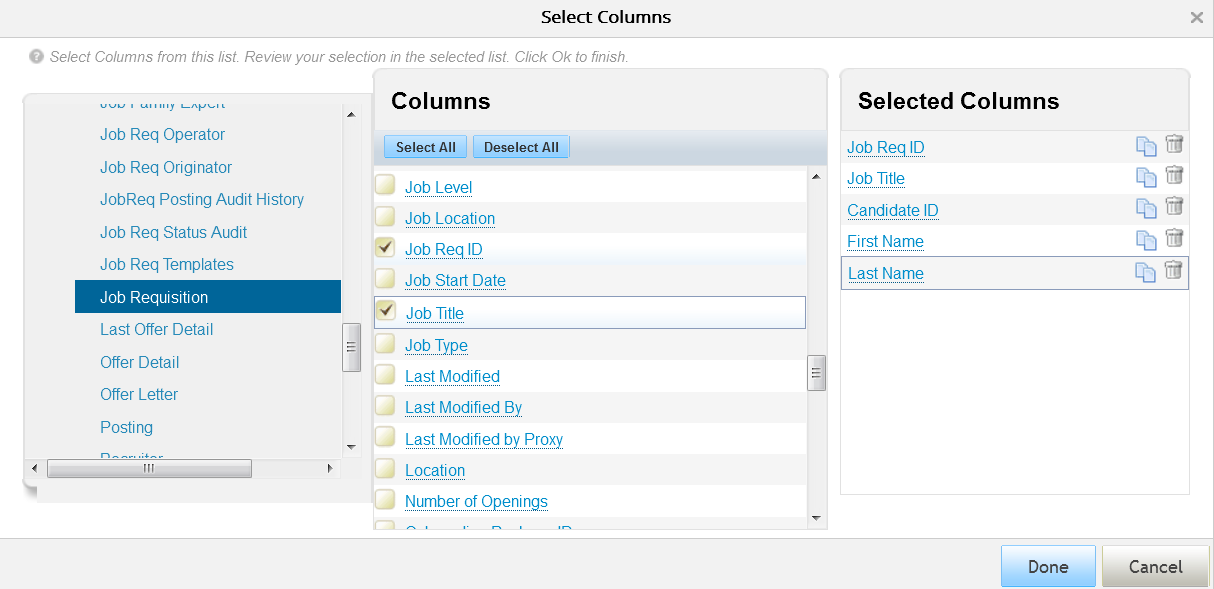This screenshot has height=589, width=1214.
Task: Copy the Last Name column
Action: [x=1146, y=273]
